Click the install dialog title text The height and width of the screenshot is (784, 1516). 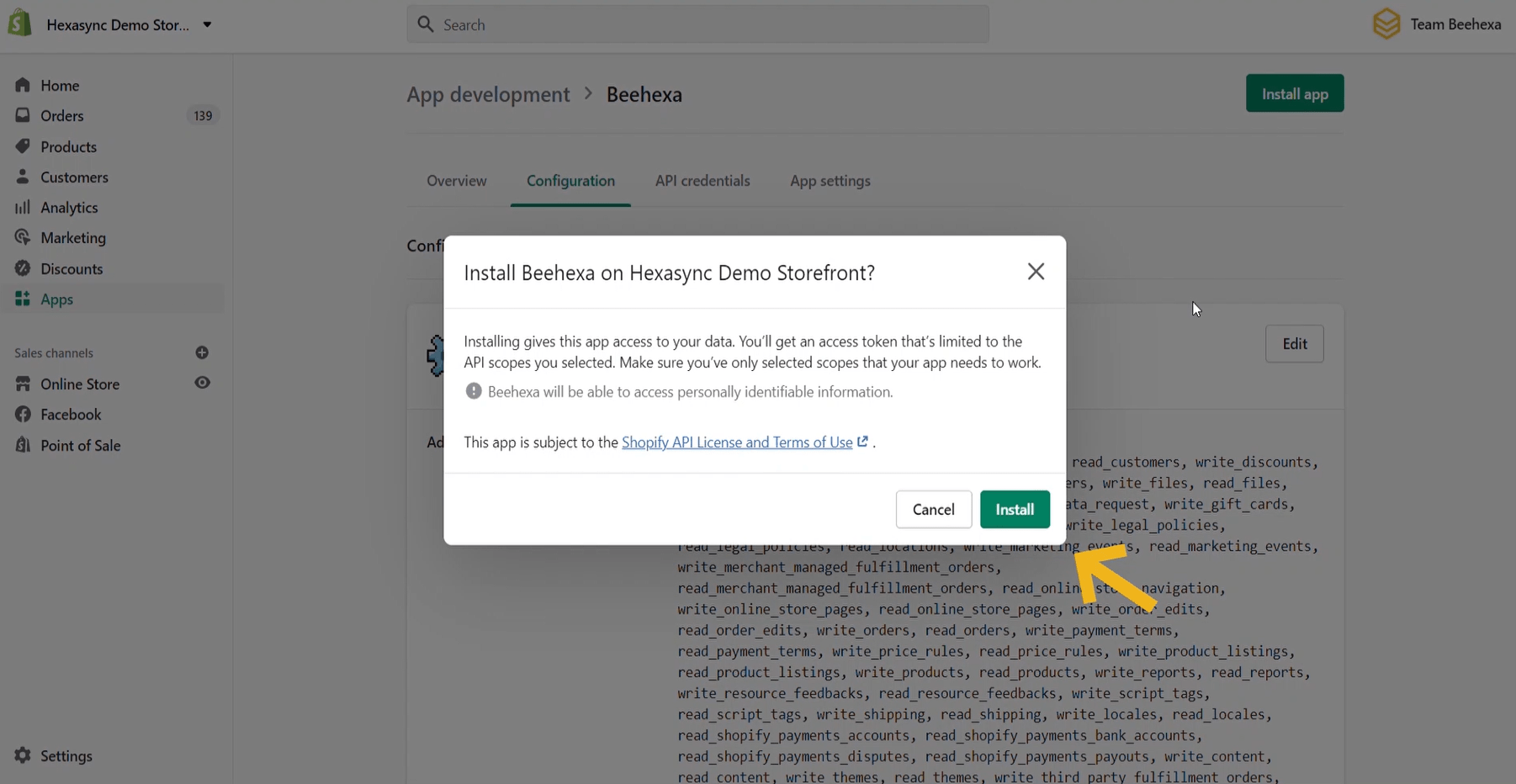click(669, 273)
